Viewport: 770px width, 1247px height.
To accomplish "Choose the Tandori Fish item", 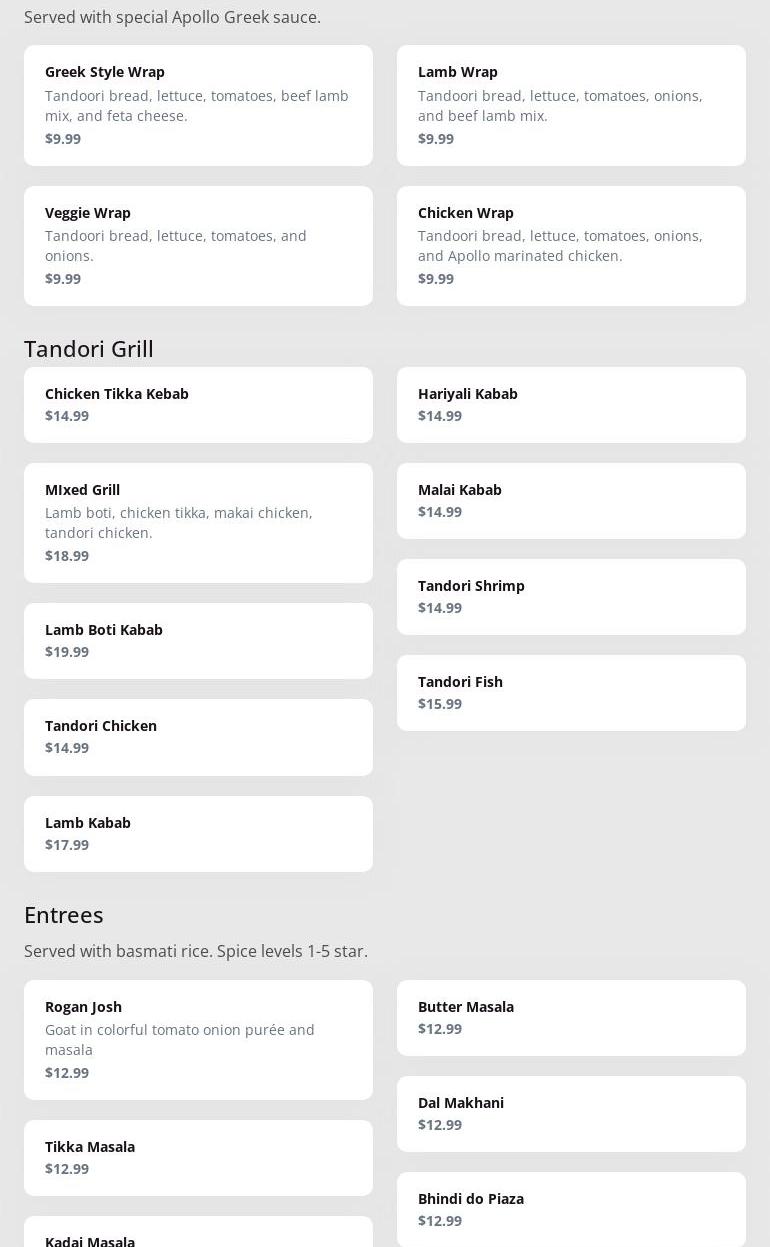I will tap(571, 692).
